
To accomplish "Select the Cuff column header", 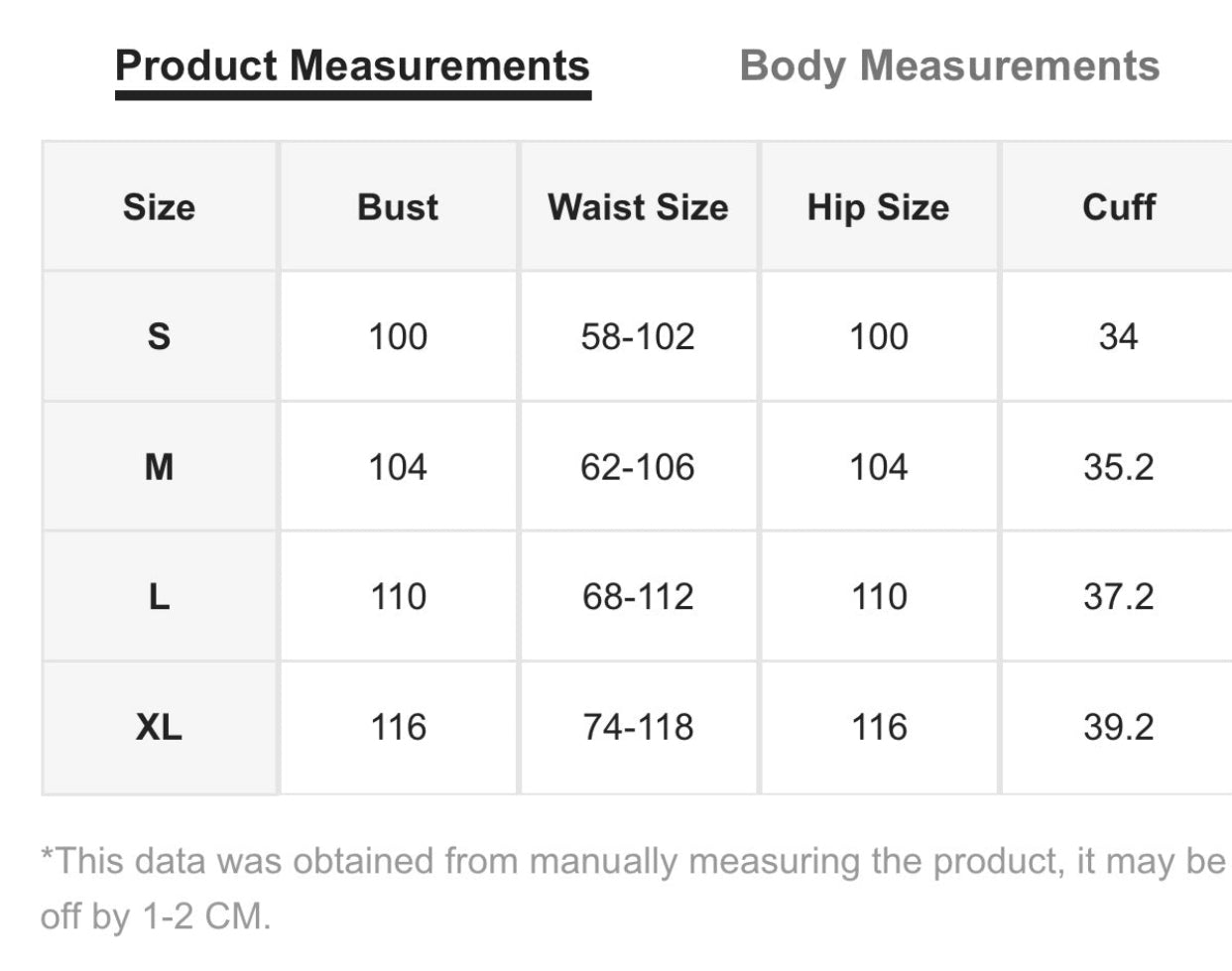I will pyautogui.click(x=1118, y=207).
